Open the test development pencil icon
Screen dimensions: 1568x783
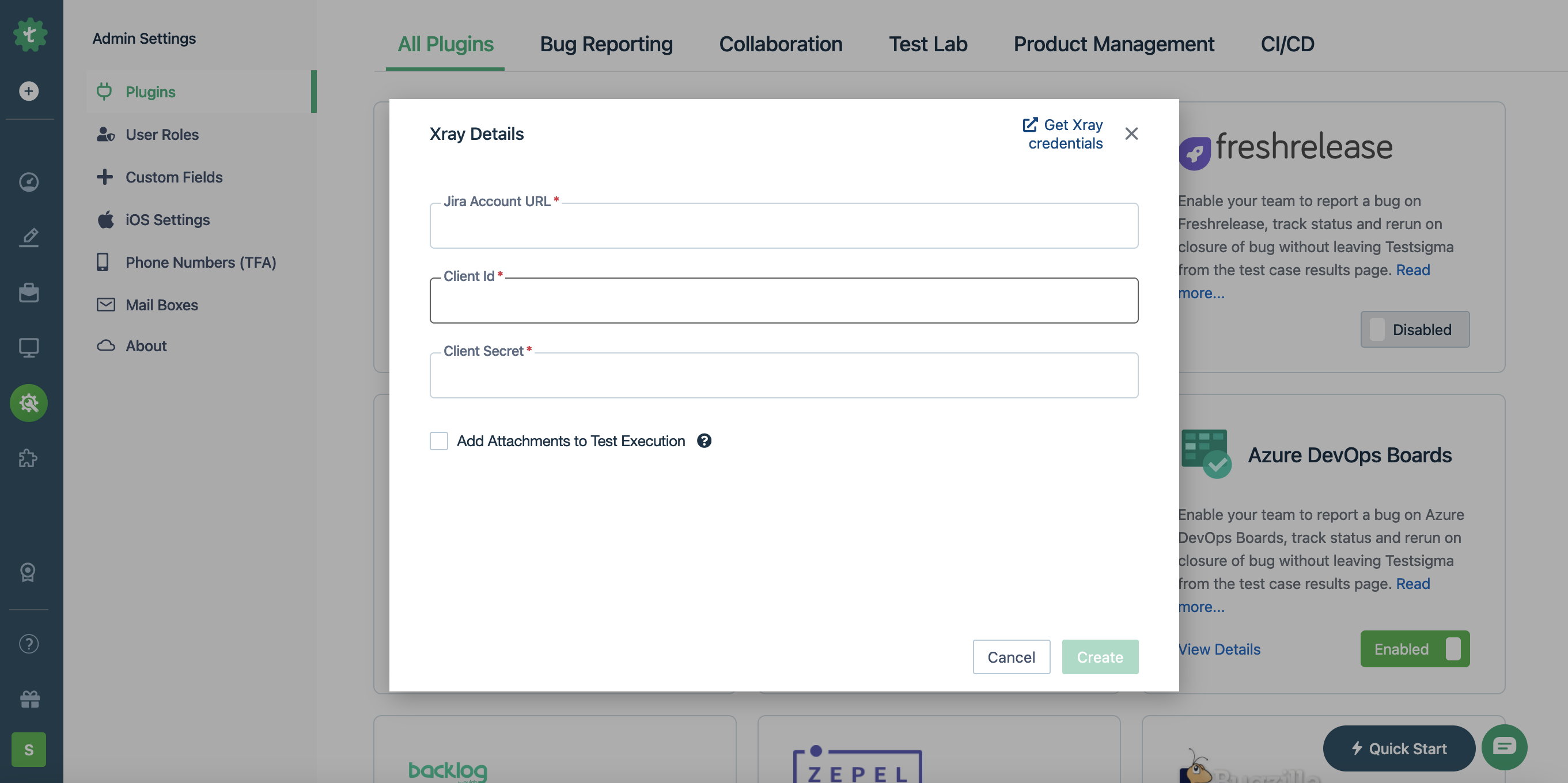pos(29,237)
